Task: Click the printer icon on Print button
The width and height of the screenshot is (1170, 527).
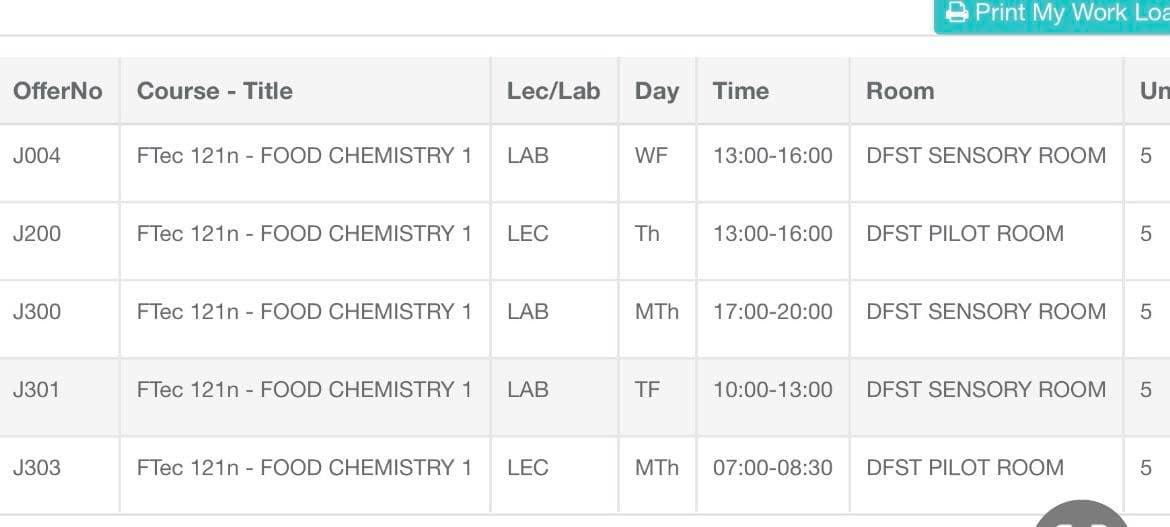Action: coord(957,13)
